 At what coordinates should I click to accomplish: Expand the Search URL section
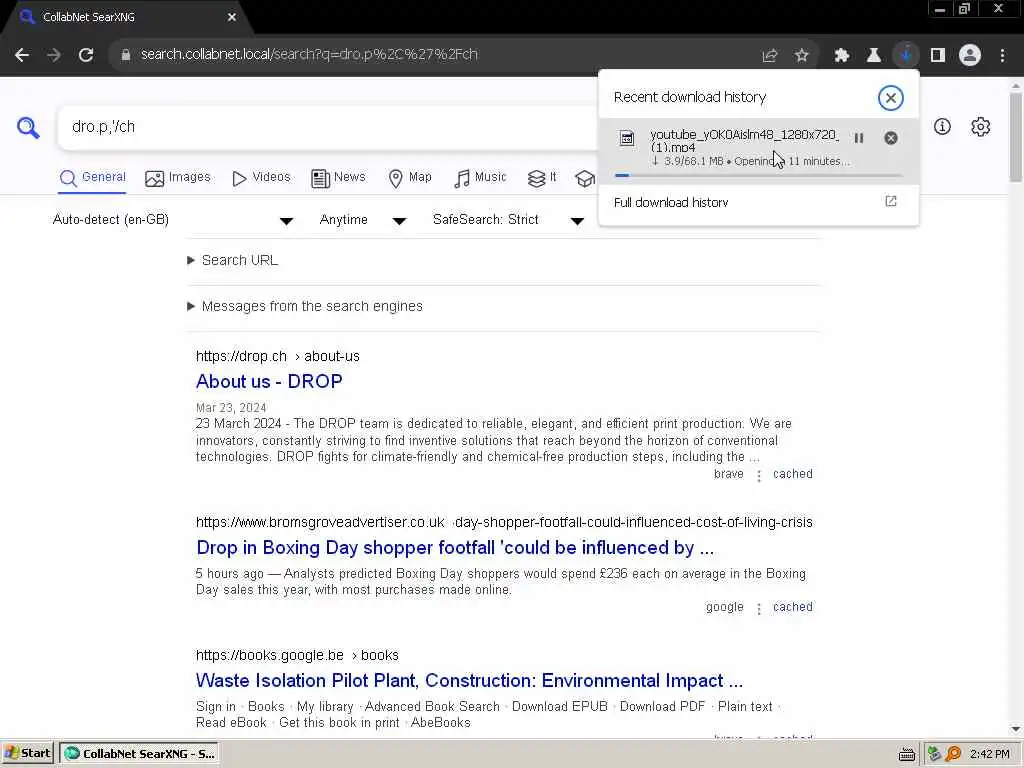click(232, 261)
